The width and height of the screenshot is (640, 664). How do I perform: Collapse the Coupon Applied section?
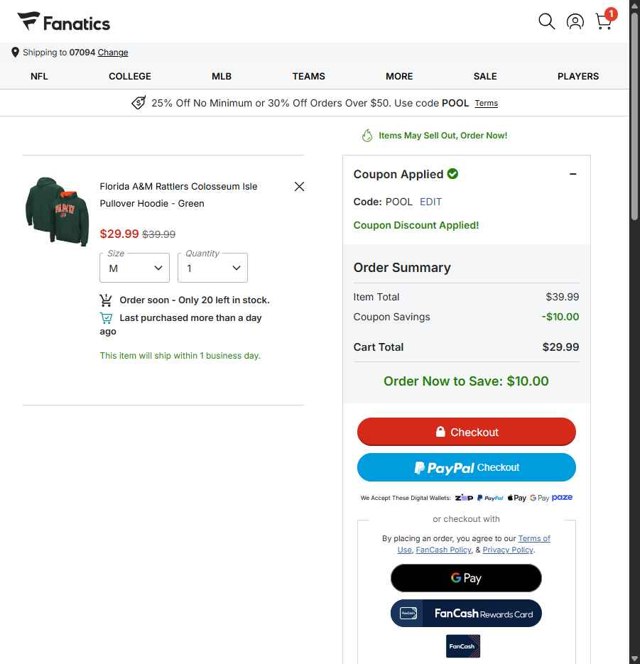click(x=573, y=174)
